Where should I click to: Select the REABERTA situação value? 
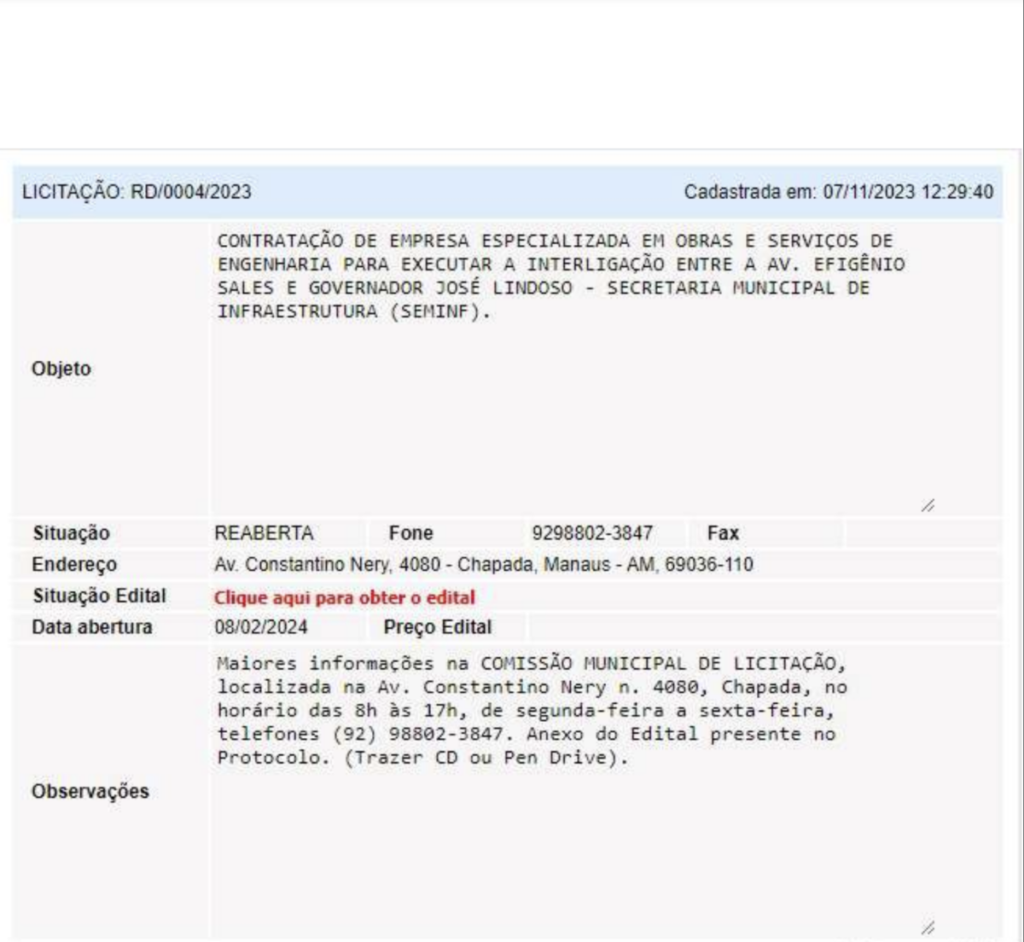pyautogui.click(x=264, y=533)
